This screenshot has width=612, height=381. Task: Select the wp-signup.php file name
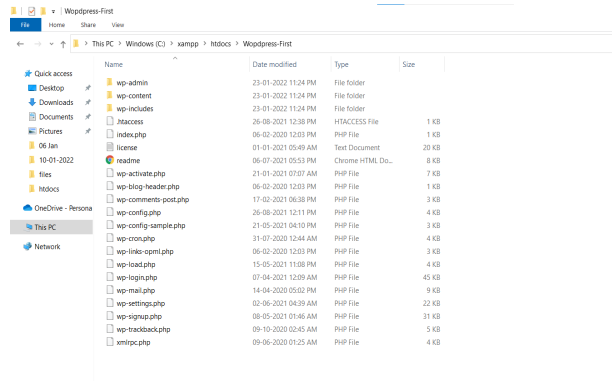coord(139,316)
